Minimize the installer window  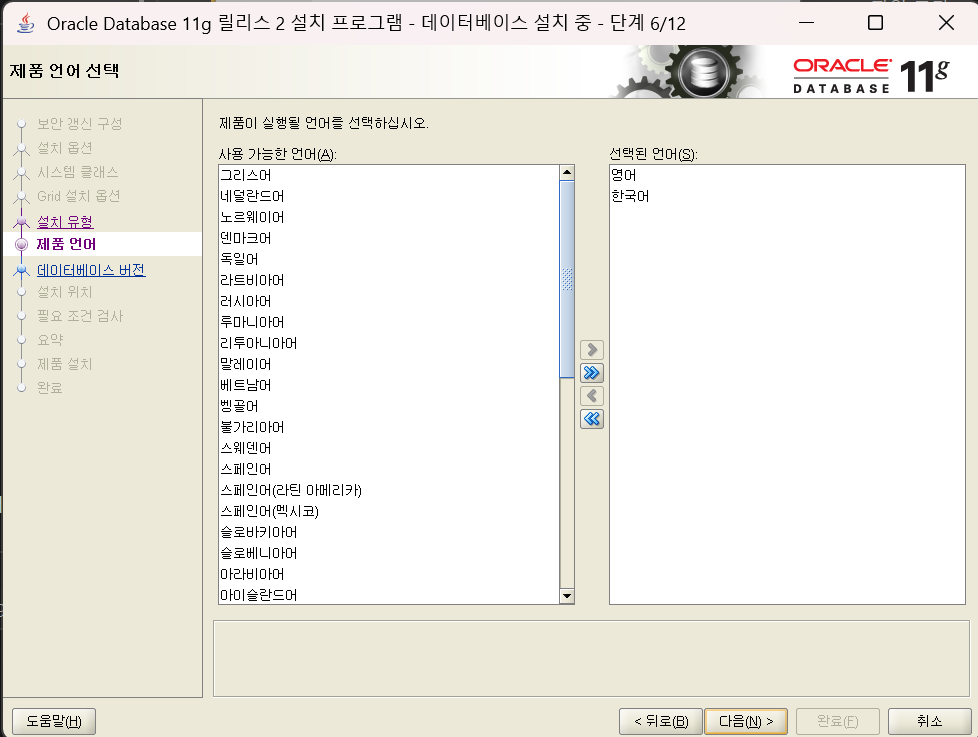[x=806, y=23]
